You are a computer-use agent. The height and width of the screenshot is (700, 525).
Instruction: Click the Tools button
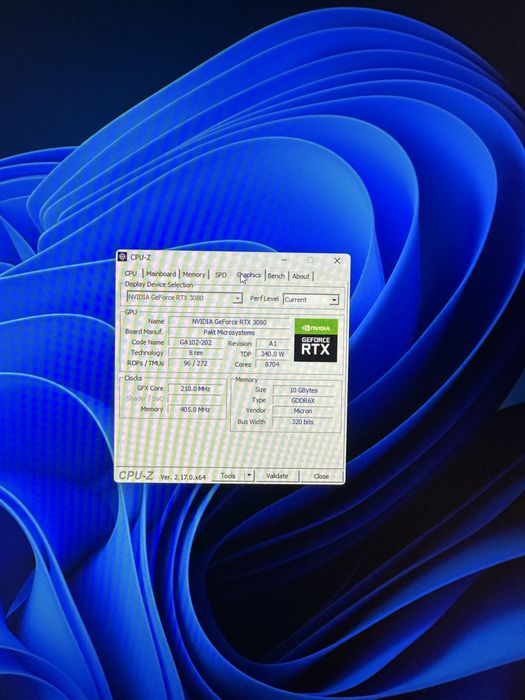click(x=228, y=476)
